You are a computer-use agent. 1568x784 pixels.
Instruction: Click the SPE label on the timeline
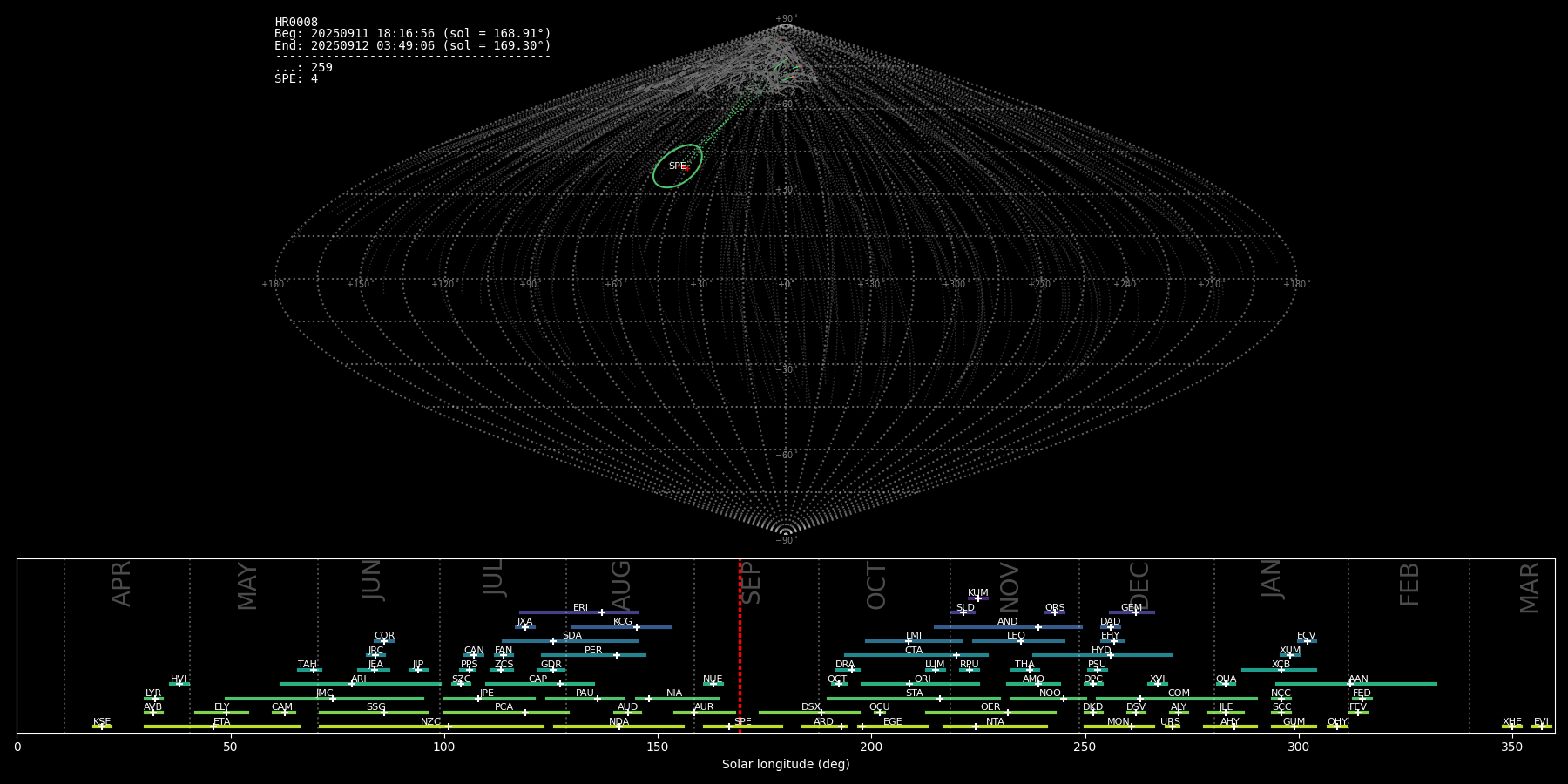[743, 722]
